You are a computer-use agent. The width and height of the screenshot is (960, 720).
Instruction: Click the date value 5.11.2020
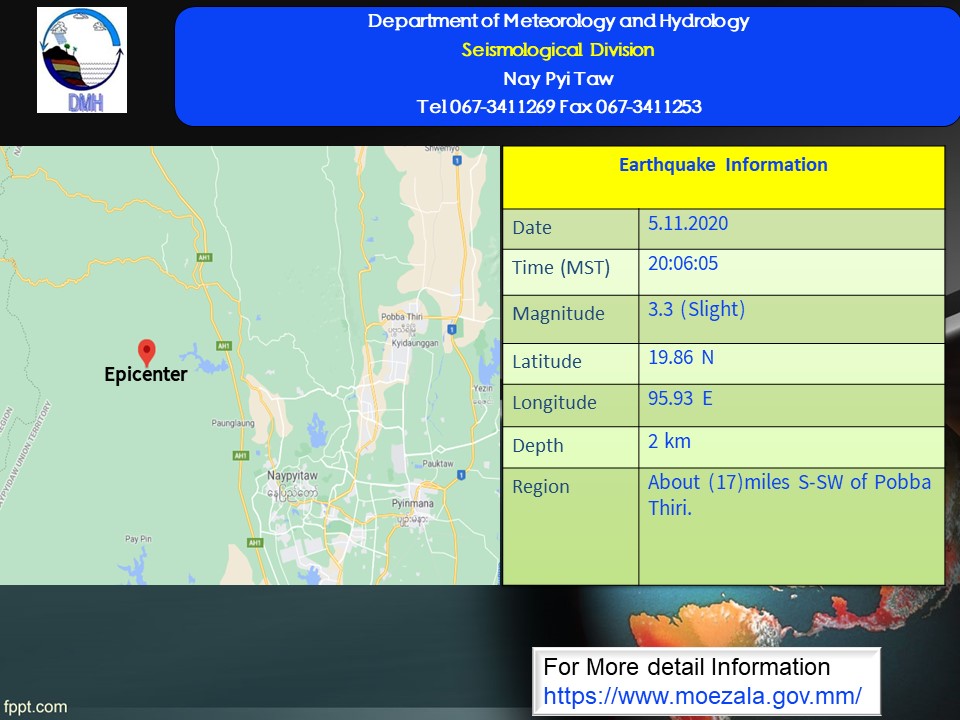pyautogui.click(x=688, y=224)
